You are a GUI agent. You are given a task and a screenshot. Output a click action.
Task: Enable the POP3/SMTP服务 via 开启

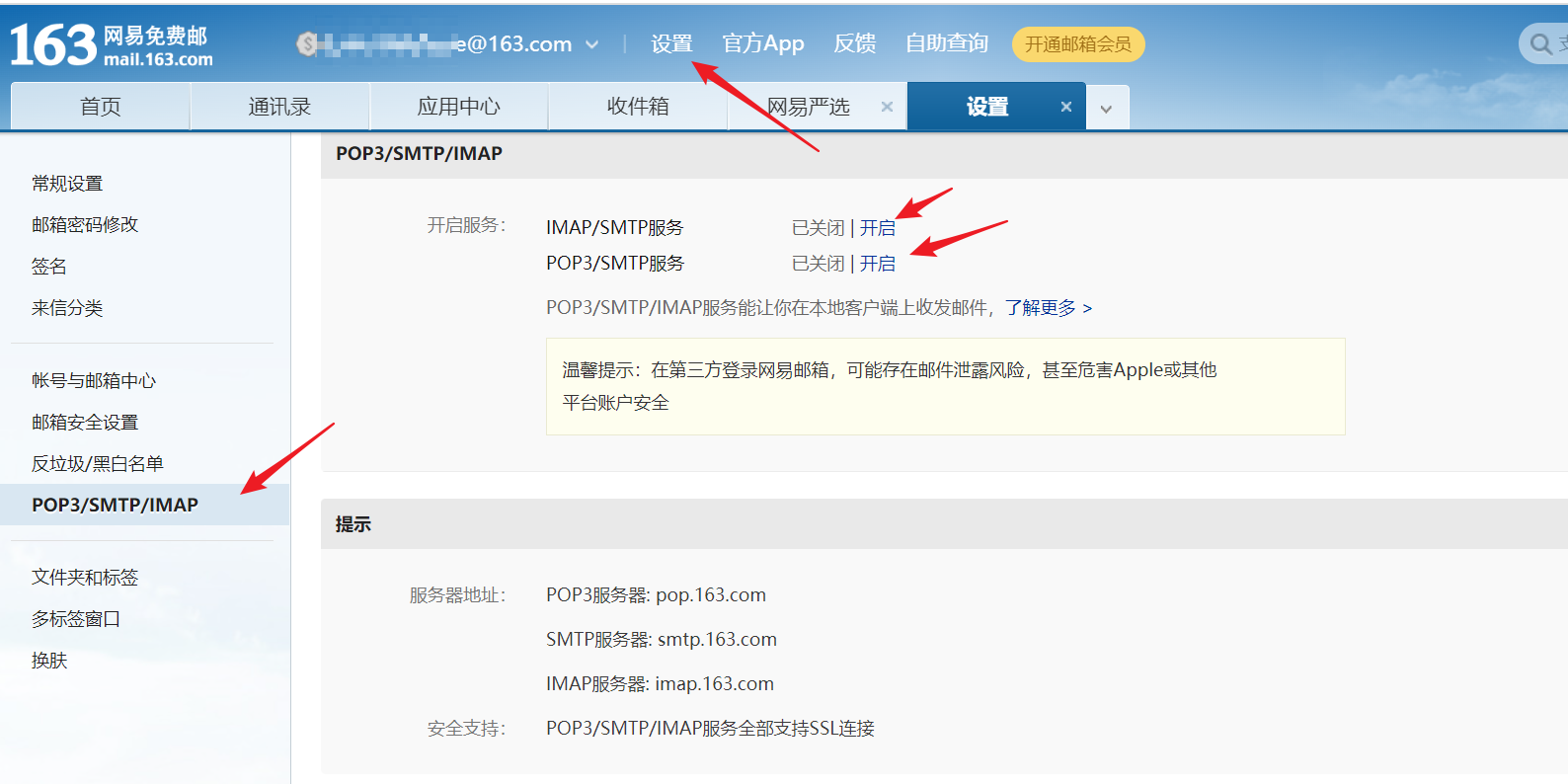(x=878, y=264)
